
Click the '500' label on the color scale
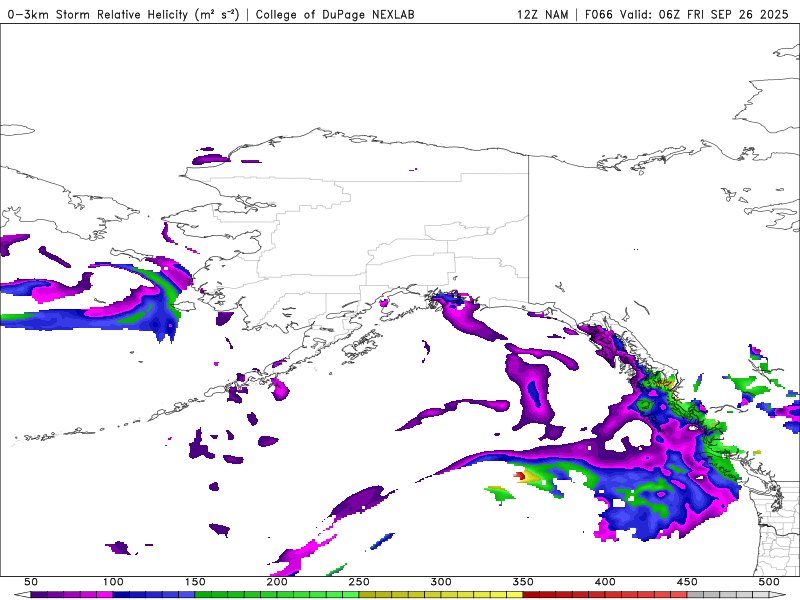(769, 582)
